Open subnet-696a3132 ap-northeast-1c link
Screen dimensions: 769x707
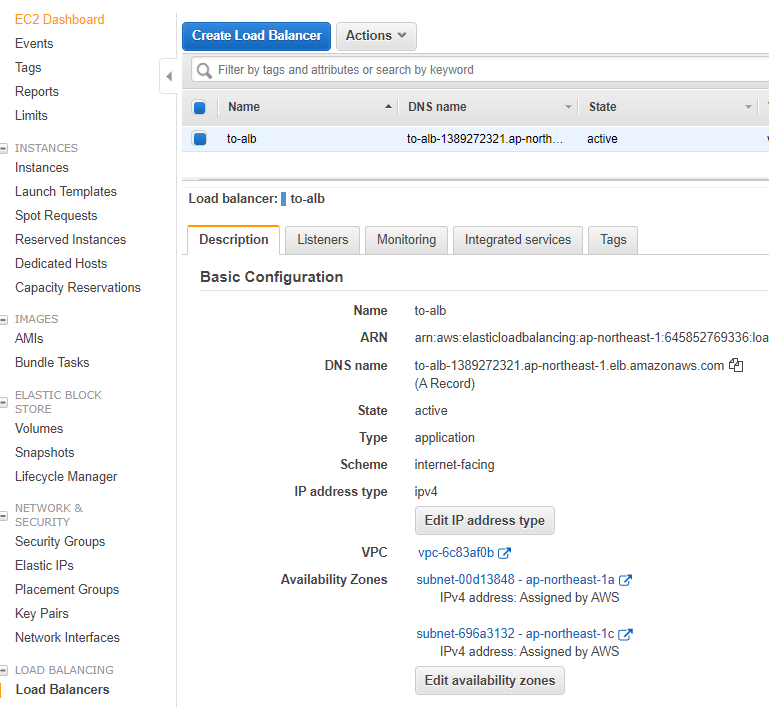[515, 633]
